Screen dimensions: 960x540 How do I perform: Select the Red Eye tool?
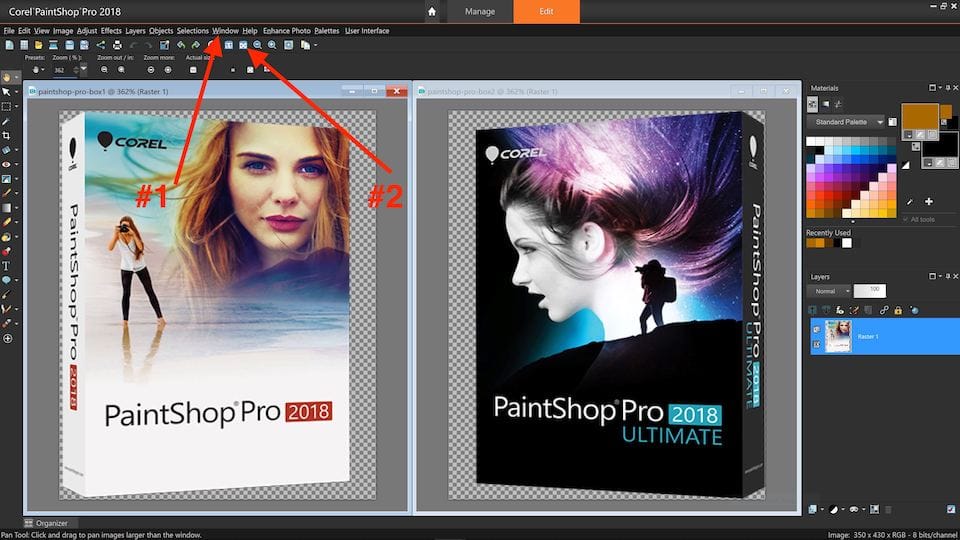coord(6,165)
